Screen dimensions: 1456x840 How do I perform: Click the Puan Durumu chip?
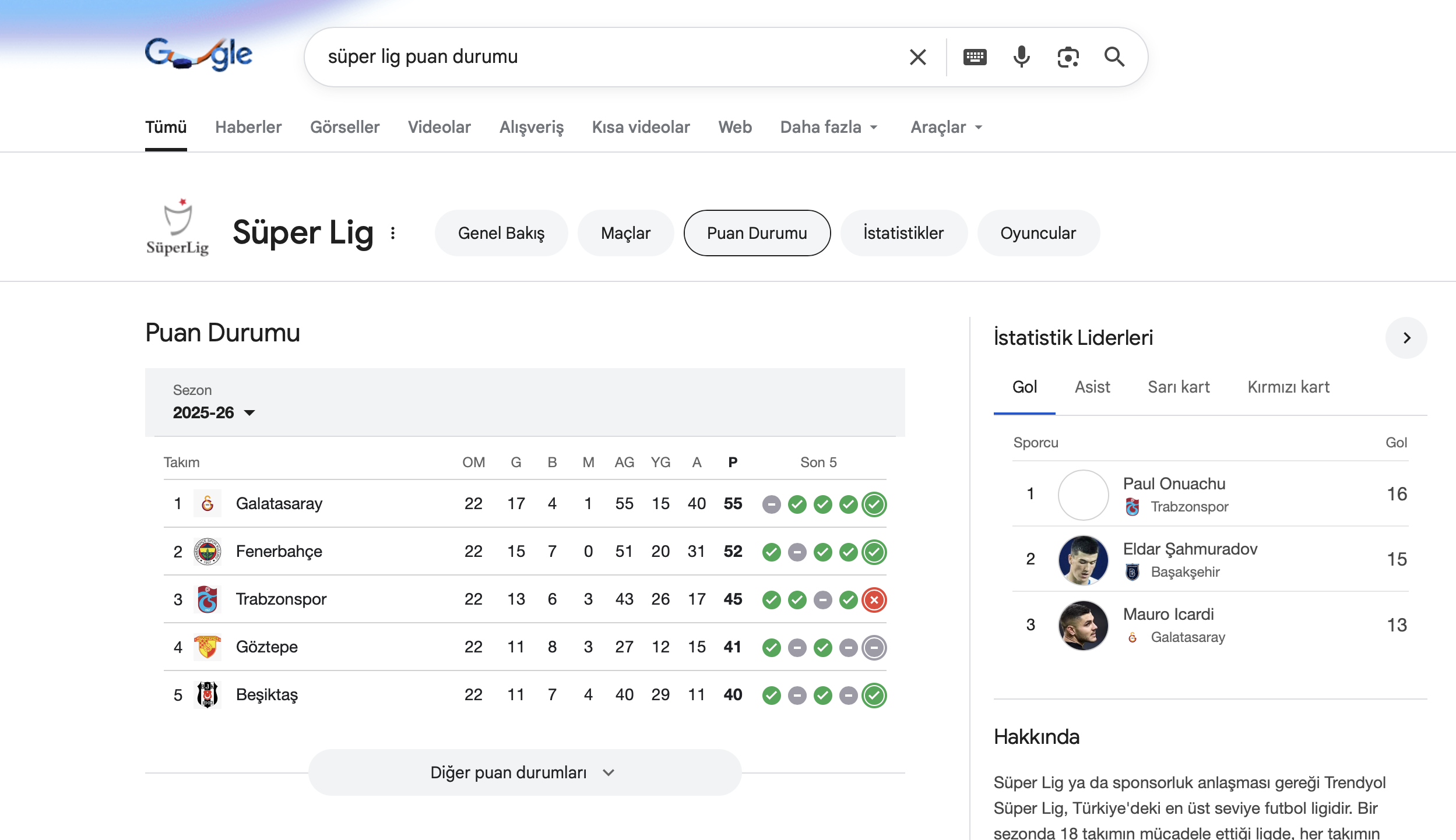tap(757, 233)
